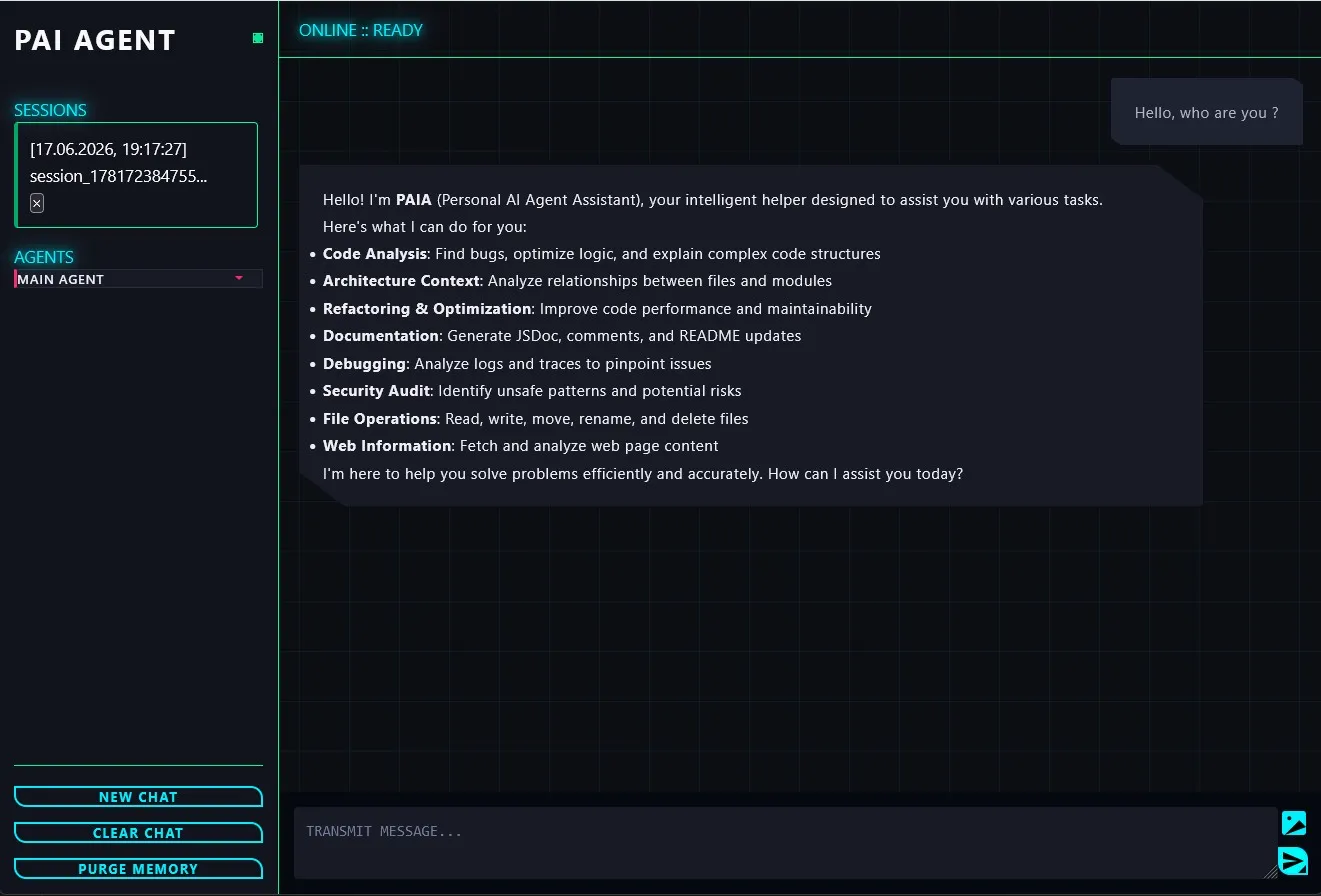
Task: Click 'How can I assist you today?' sentence
Action: click(865, 474)
